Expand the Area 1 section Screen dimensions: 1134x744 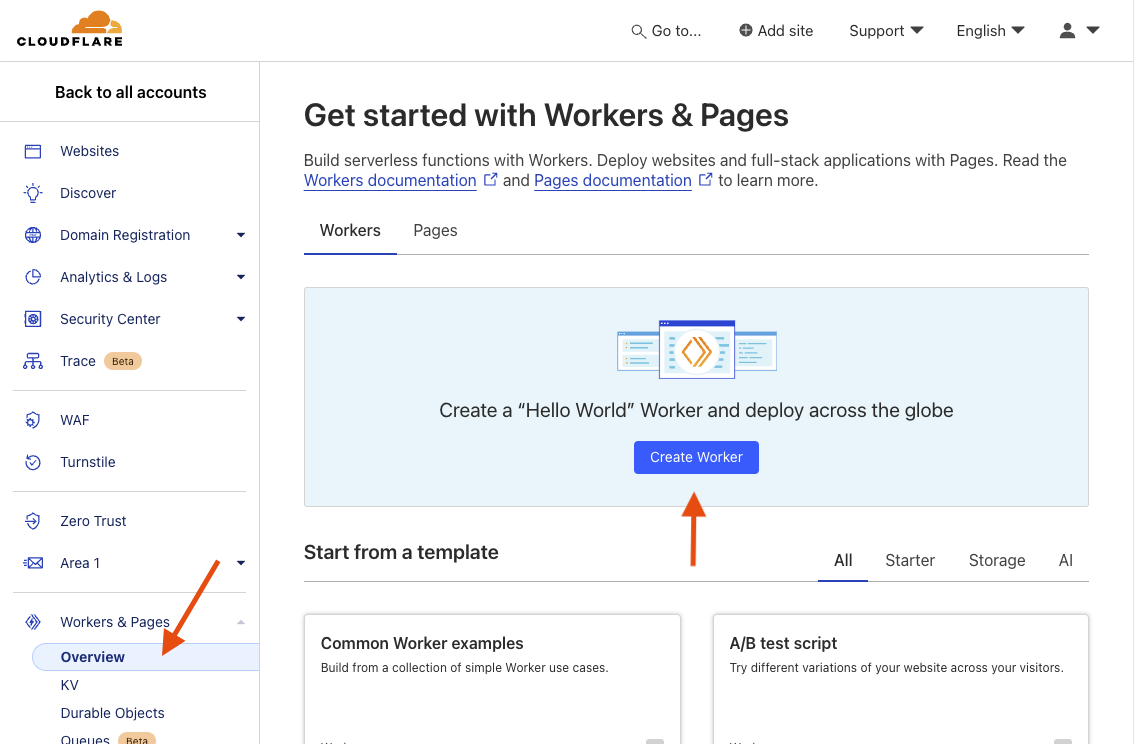click(79, 562)
